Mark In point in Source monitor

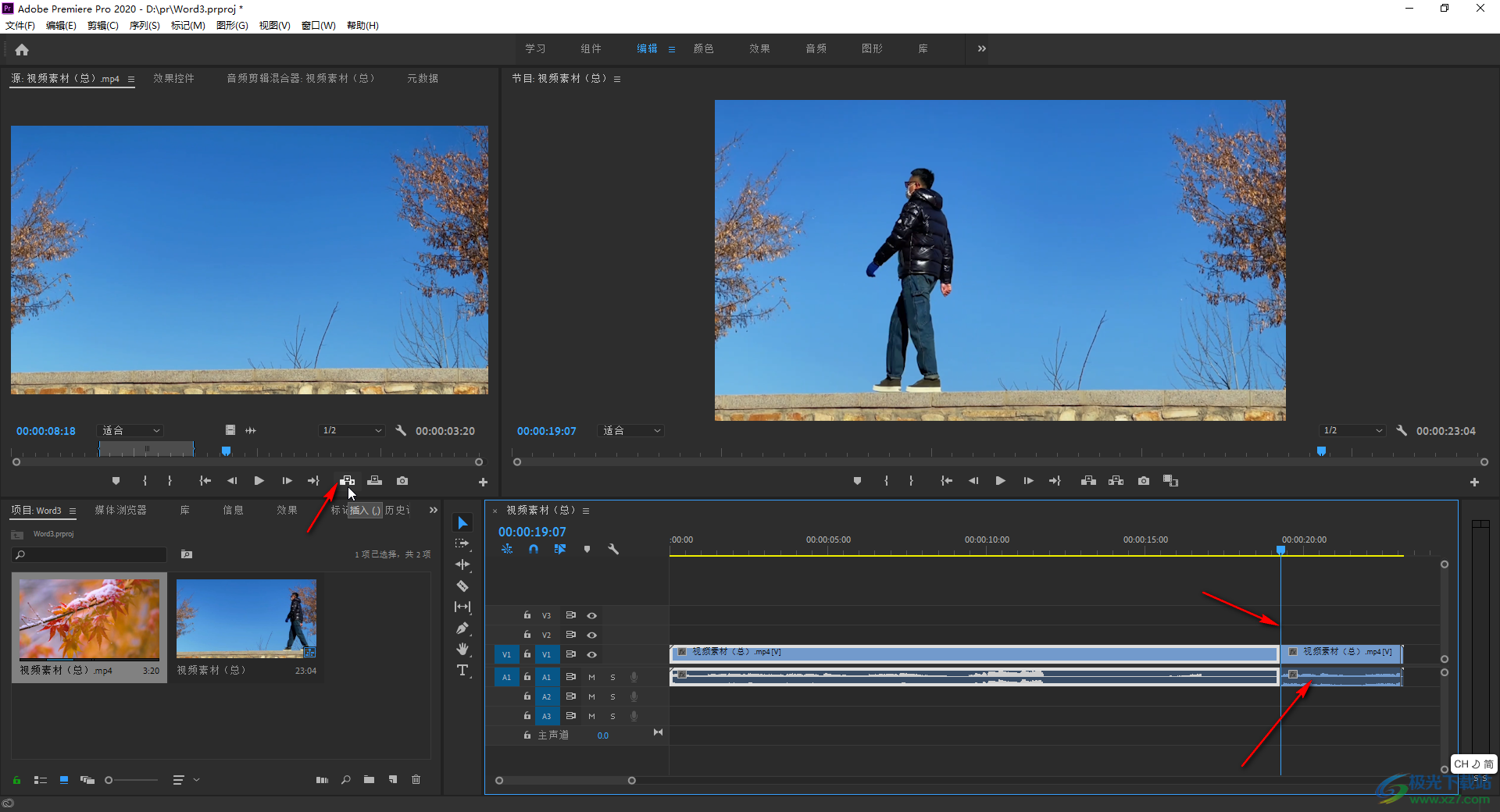(x=145, y=481)
